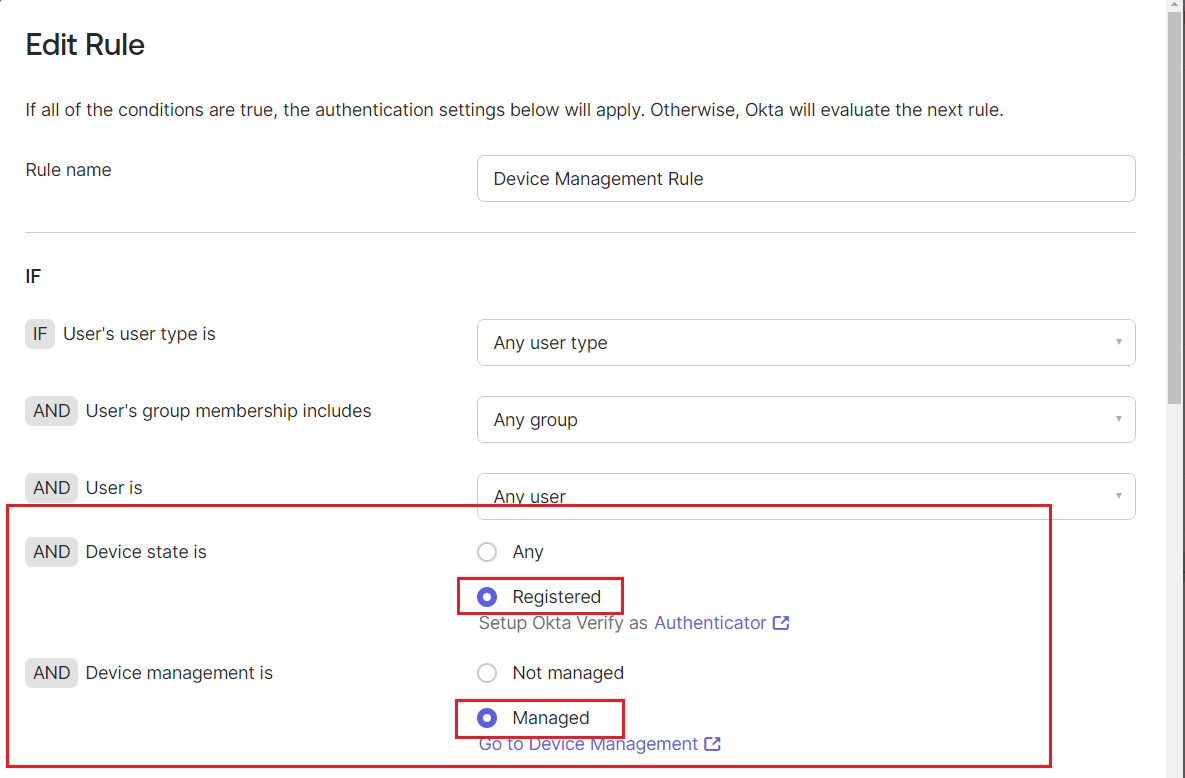Click the external link icon beside Go to Device Management
The width and height of the screenshot is (1185, 778).
(713, 744)
